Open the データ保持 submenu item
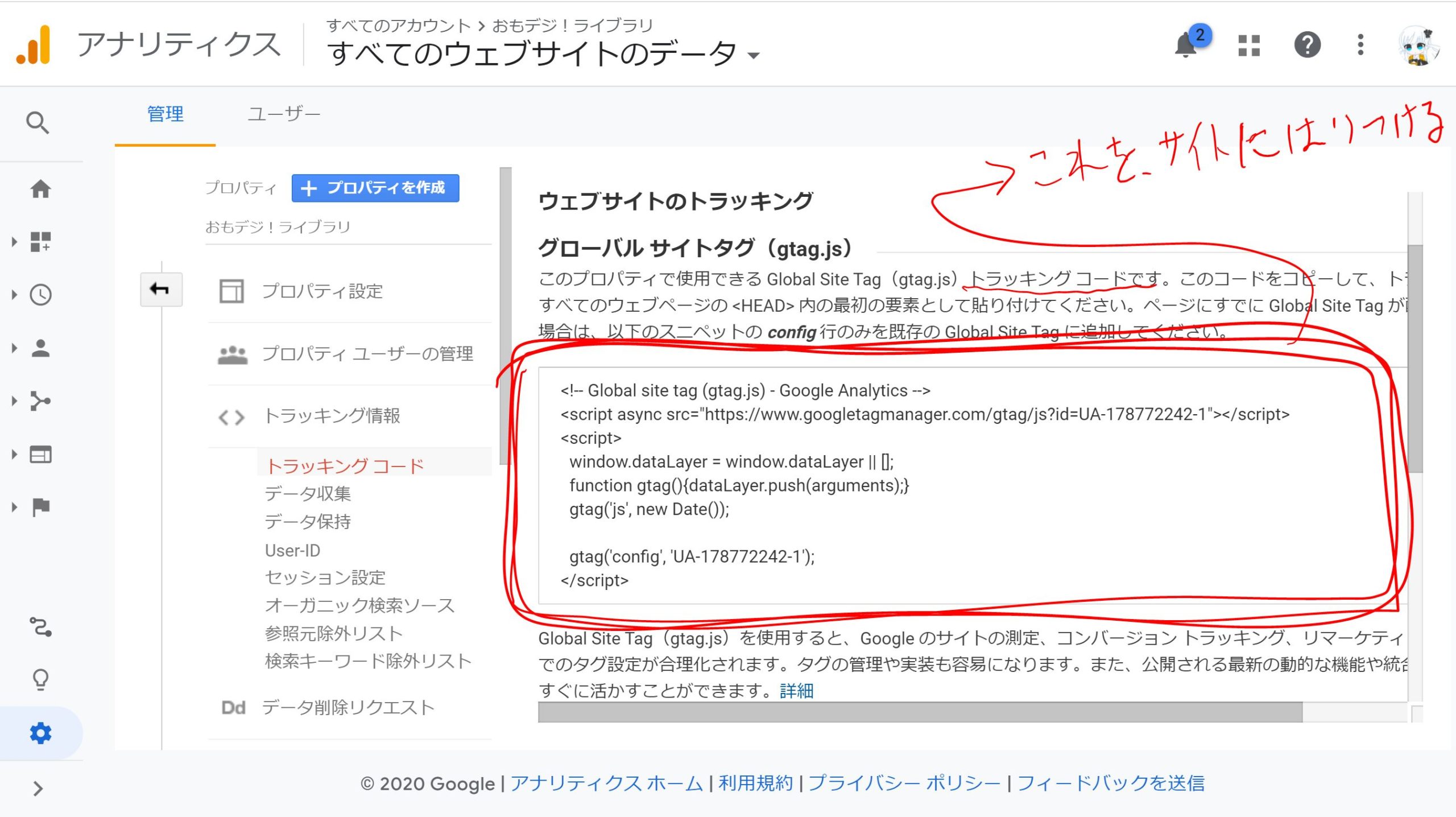The image size is (1456, 817). [307, 522]
